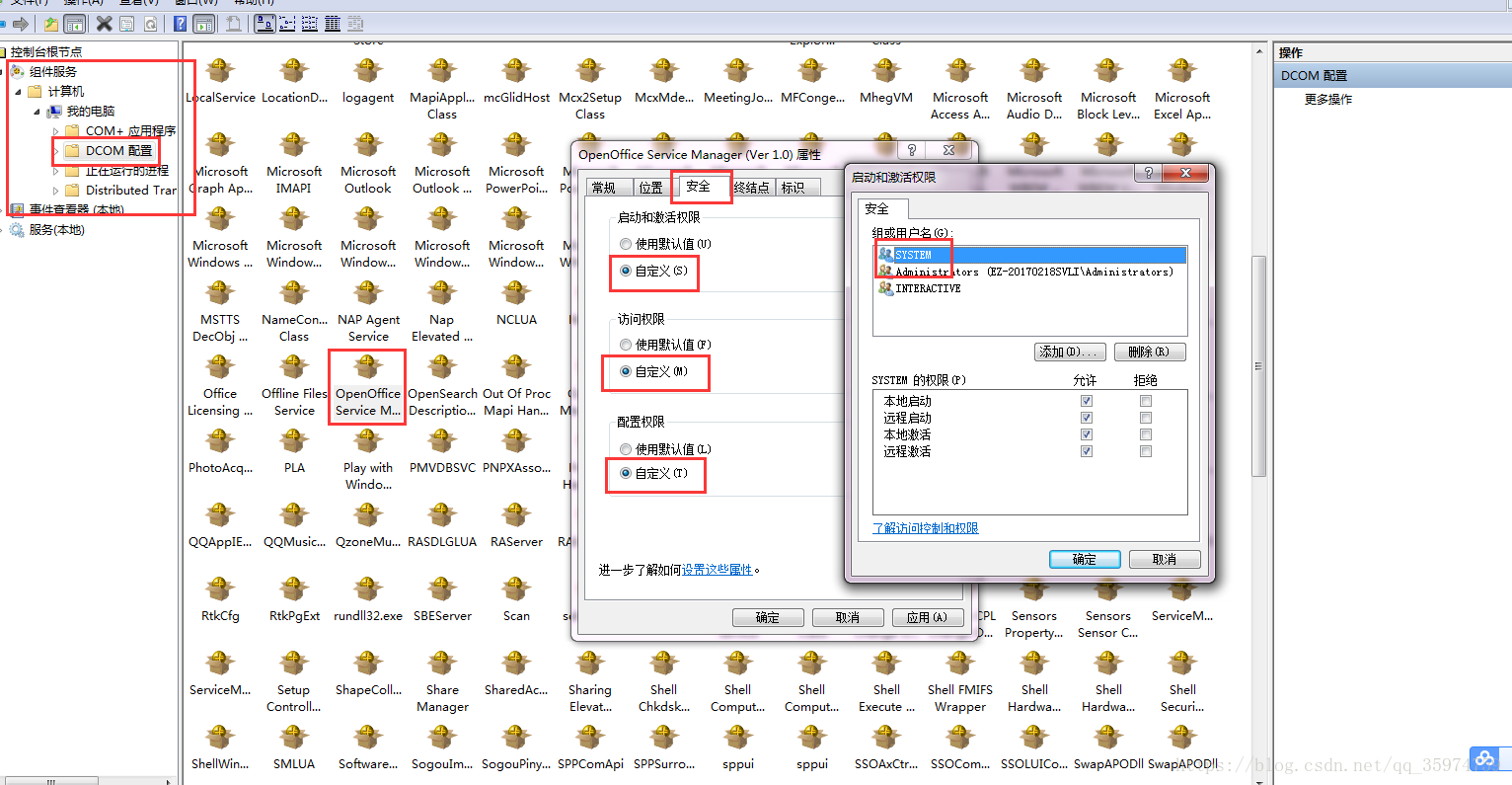
Task: Click 更多操作 in the actions pane
Action: coord(1328,99)
